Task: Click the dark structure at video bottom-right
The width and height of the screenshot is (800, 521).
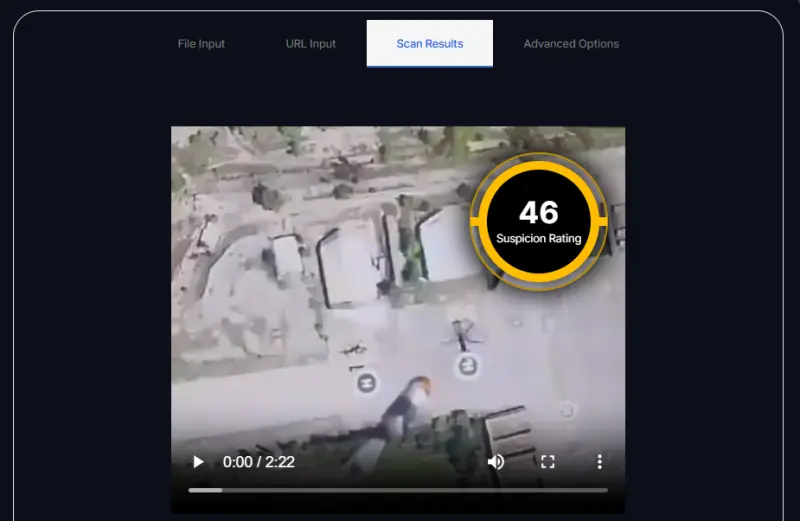Action: pyautogui.click(x=508, y=432)
